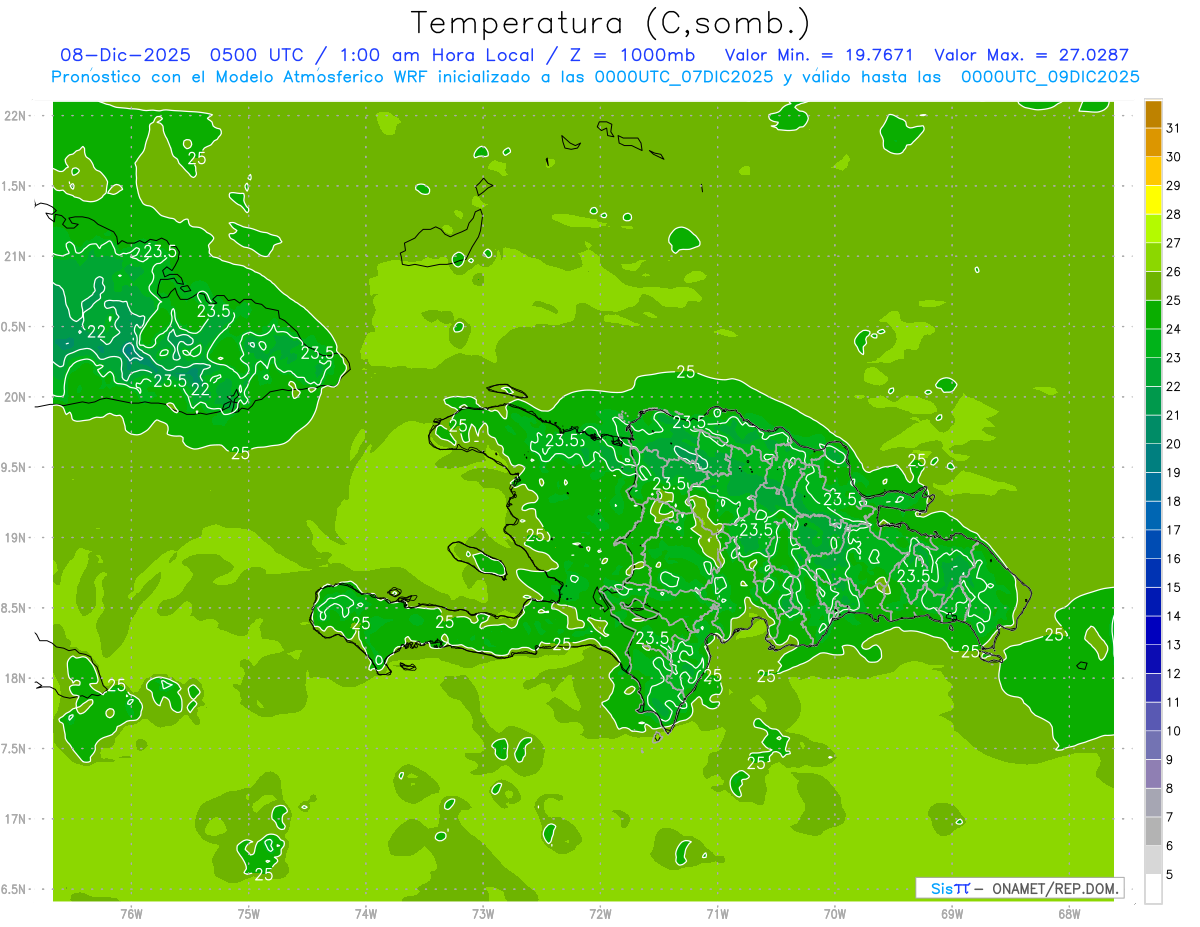Click the '72W' longitude axis label
Screen dimensions: 1200x927
pos(600,914)
